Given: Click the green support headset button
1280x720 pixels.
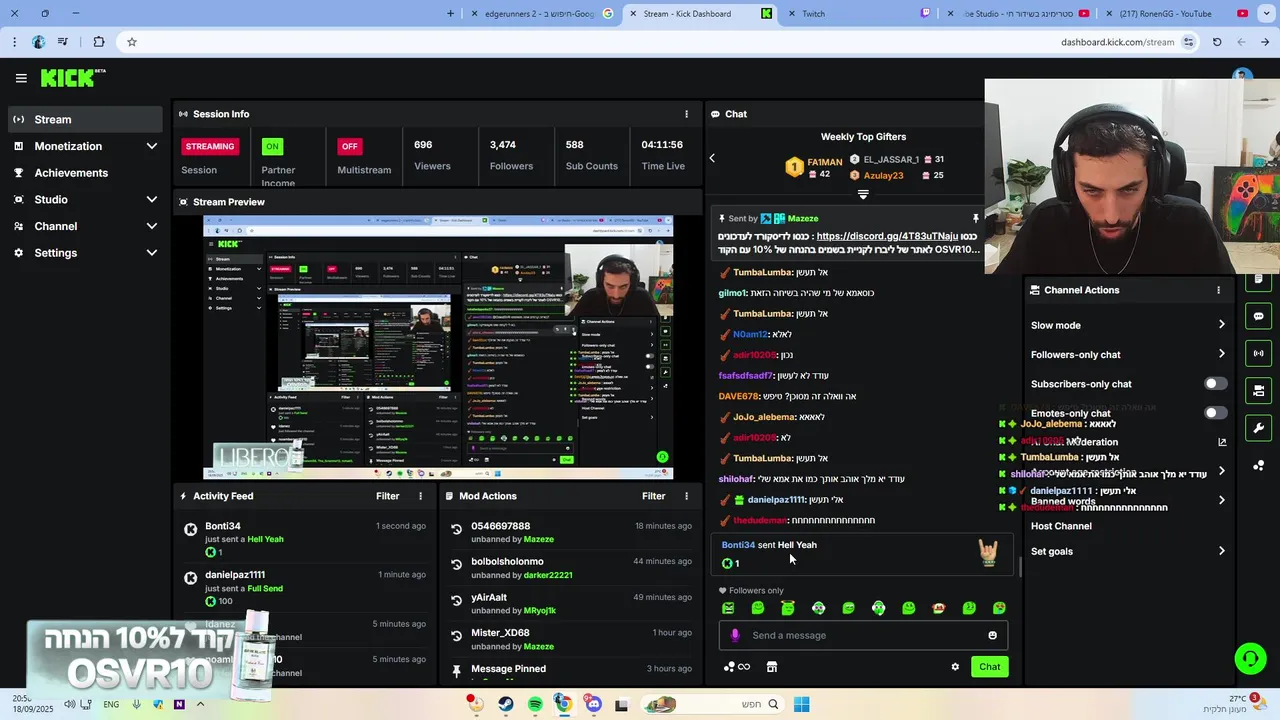Looking at the screenshot, I should [x=1250, y=658].
